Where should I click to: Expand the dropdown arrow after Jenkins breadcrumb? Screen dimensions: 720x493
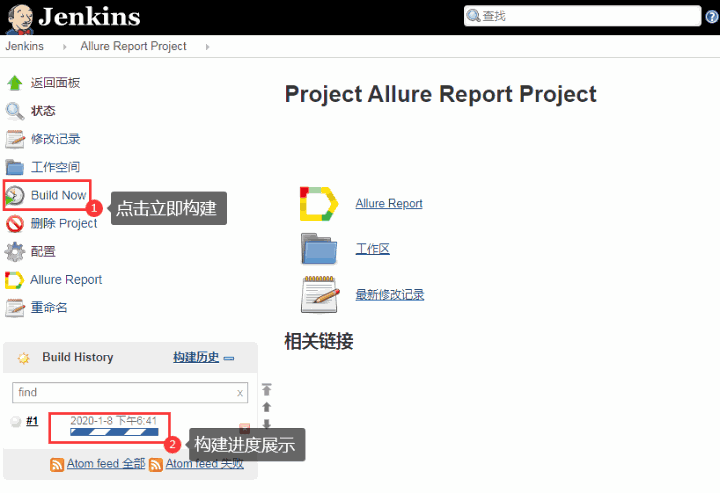(64, 47)
